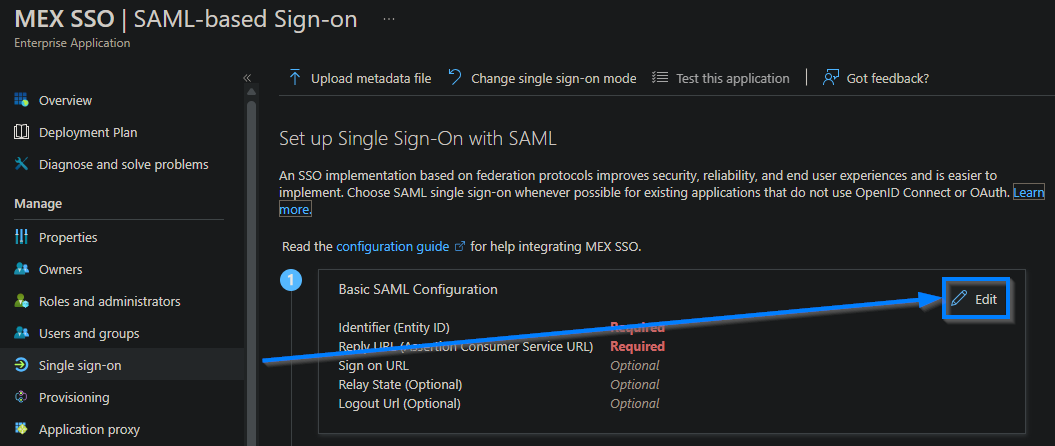The width and height of the screenshot is (1055, 446).
Task: Open the ellipsis more options menu
Action: (389, 20)
